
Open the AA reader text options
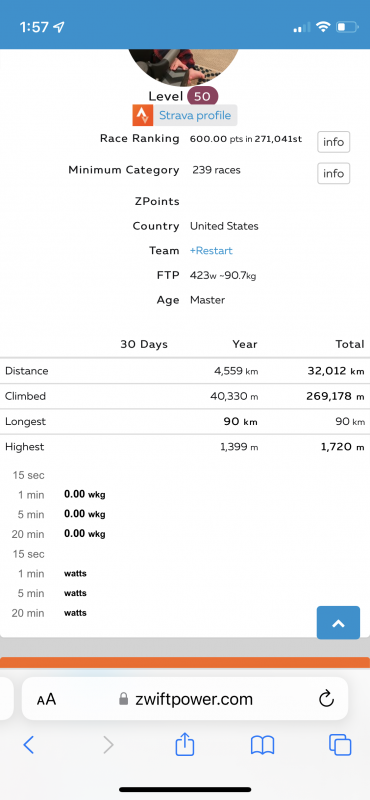(x=46, y=699)
